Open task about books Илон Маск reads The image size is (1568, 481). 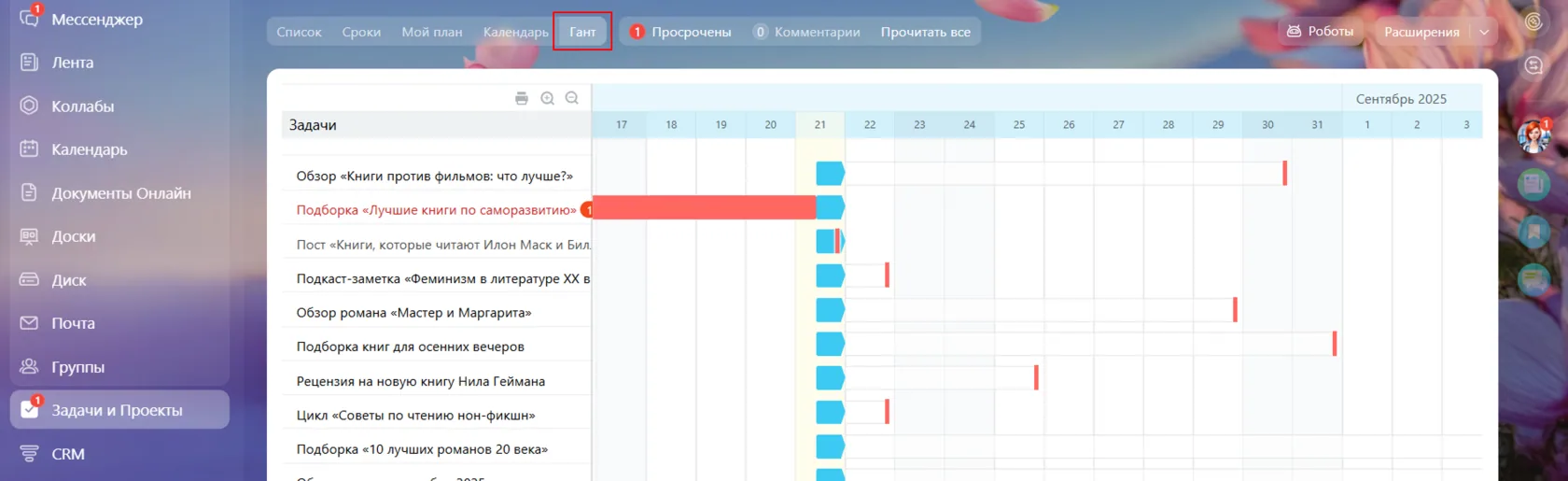pos(443,245)
